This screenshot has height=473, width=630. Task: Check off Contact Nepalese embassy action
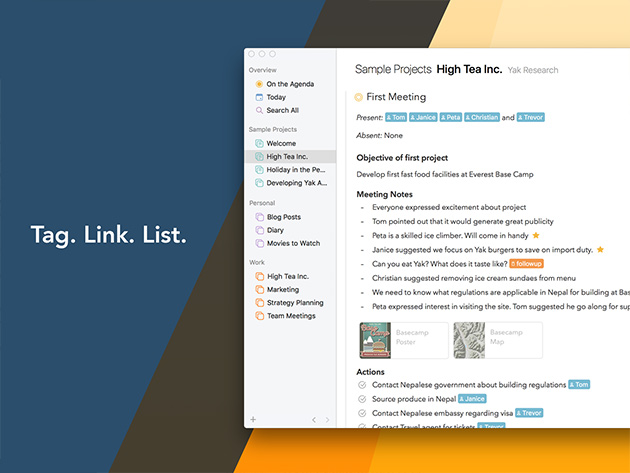click(x=362, y=413)
